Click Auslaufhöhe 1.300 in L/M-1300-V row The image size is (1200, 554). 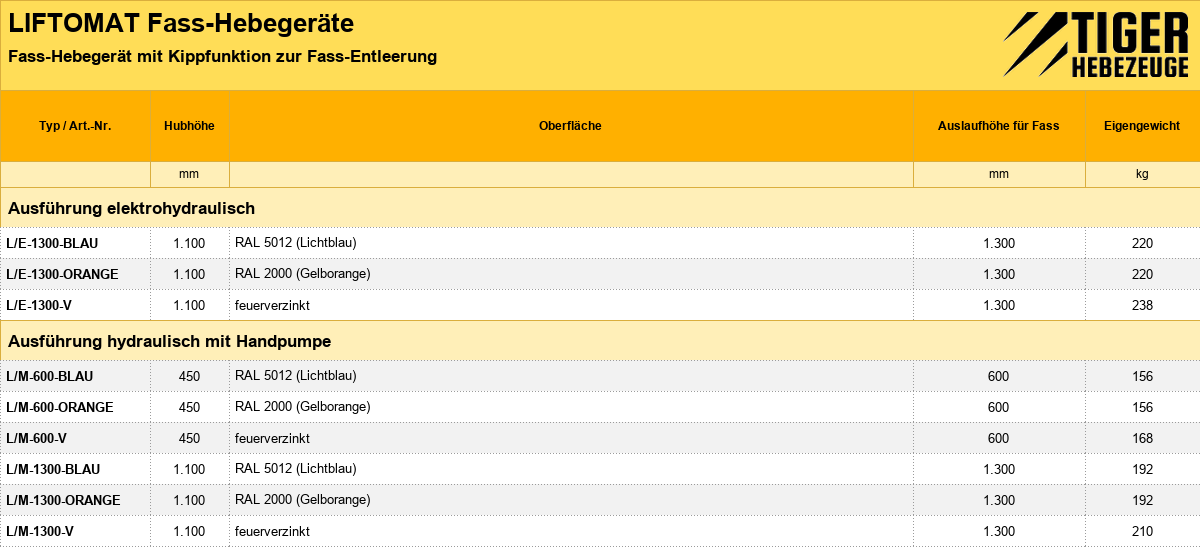[x=998, y=531]
